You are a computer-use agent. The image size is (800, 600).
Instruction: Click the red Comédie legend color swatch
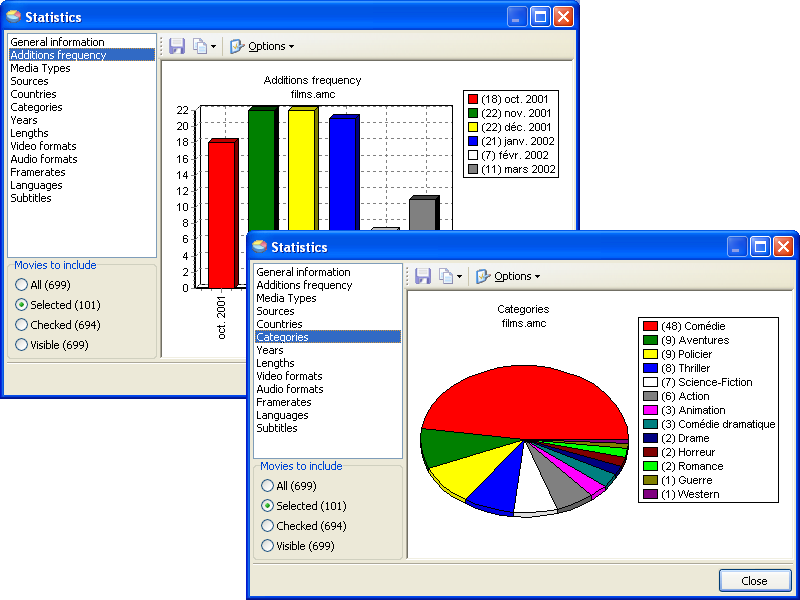point(650,326)
